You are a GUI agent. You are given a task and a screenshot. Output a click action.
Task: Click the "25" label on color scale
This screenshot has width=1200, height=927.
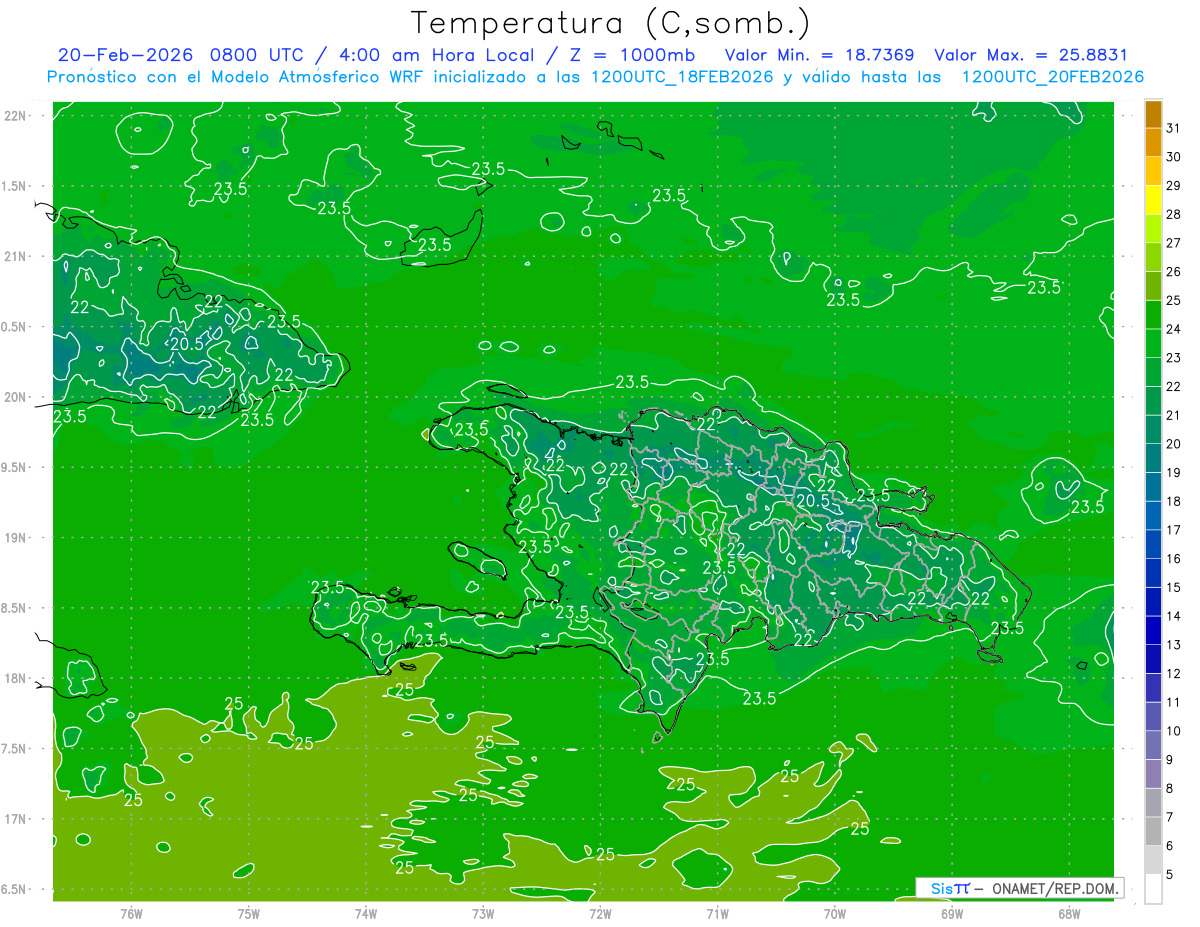(x=1173, y=300)
